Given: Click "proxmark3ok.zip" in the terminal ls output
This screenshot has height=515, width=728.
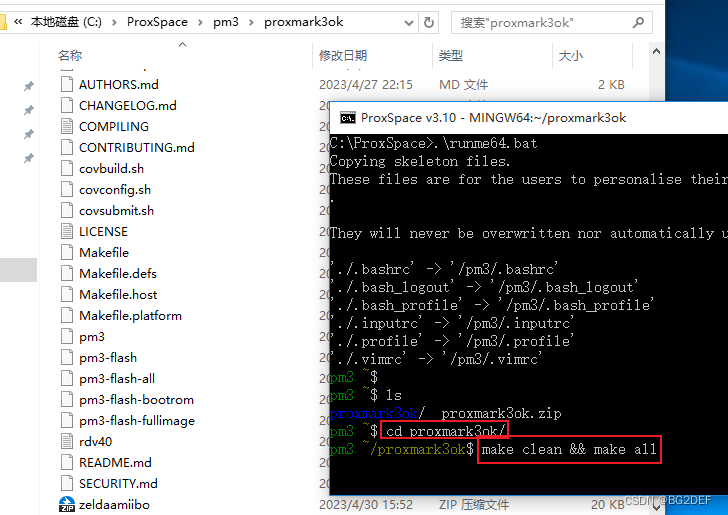Looking at the screenshot, I should (501, 413).
